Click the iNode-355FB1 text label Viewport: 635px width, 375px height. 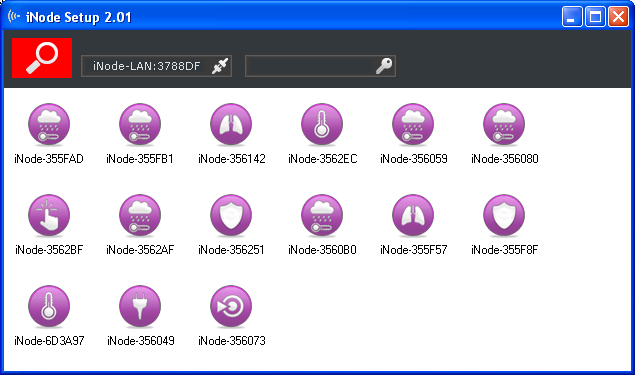click(140, 159)
